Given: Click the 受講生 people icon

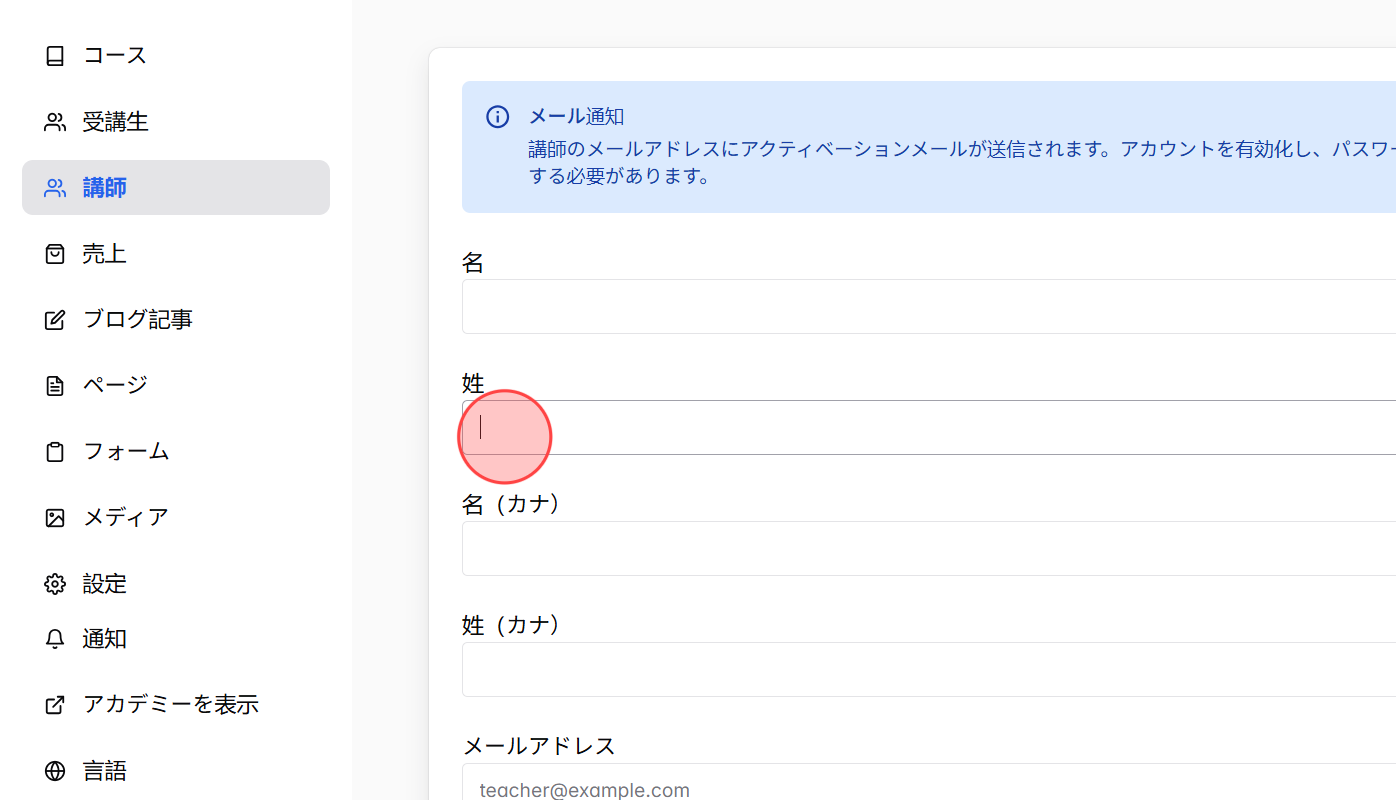Looking at the screenshot, I should [55, 121].
